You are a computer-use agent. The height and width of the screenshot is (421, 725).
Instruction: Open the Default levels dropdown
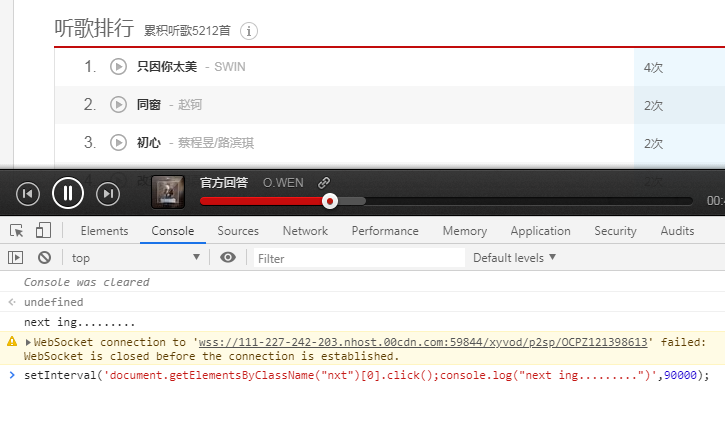tap(514, 257)
